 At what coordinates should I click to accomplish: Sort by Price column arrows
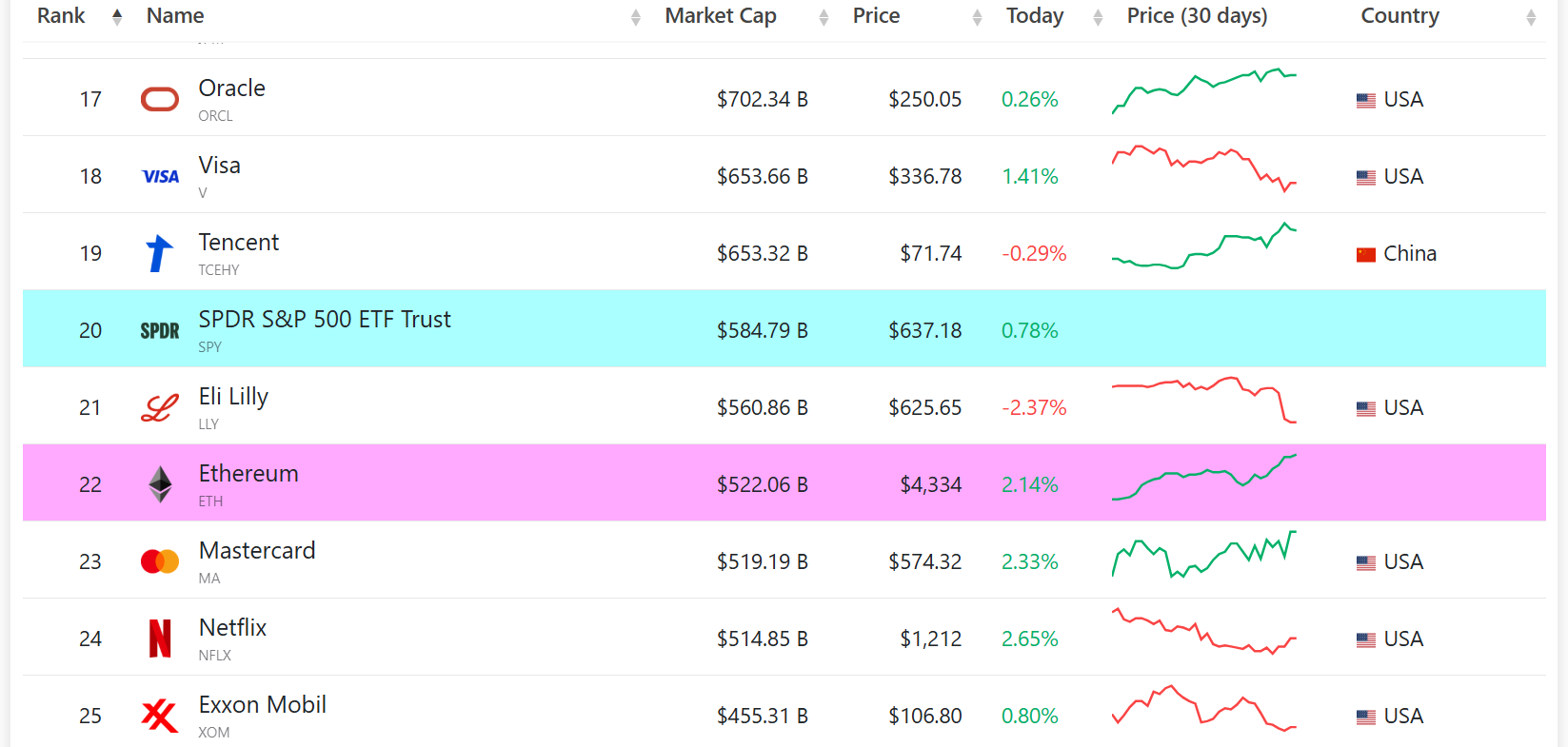coord(977,17)
